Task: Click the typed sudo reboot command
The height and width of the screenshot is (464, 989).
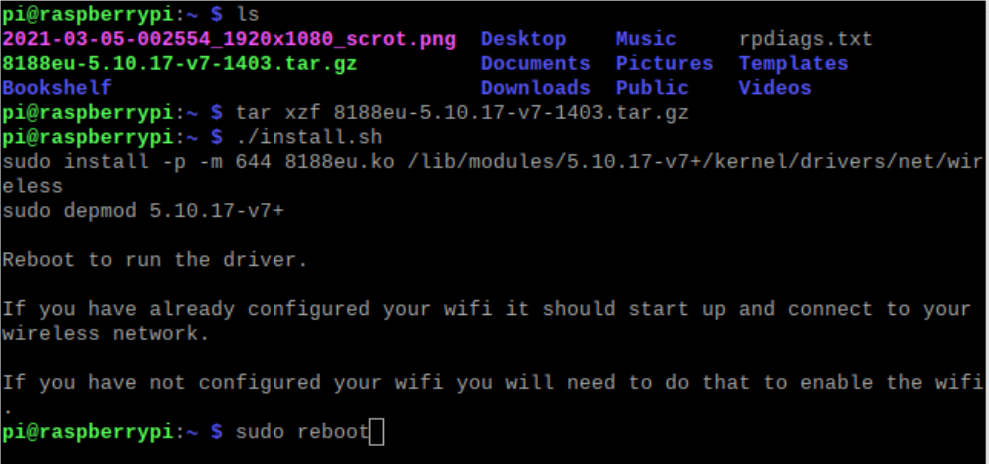Action: click(x=302, y=432)
